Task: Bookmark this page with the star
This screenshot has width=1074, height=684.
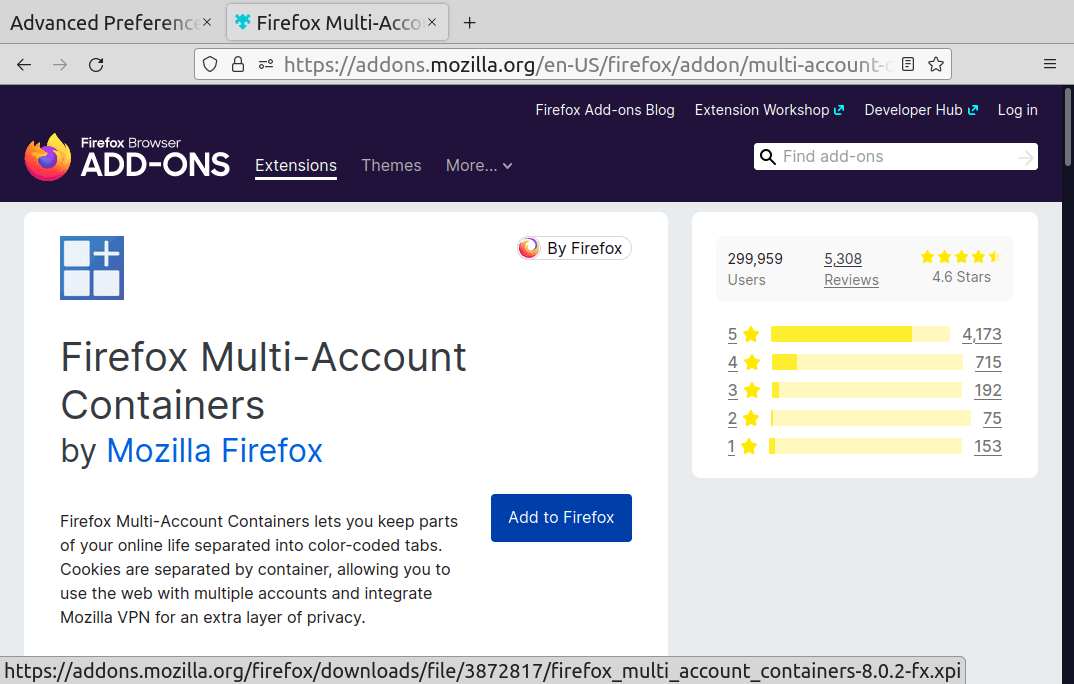Action: coord(936,64)
